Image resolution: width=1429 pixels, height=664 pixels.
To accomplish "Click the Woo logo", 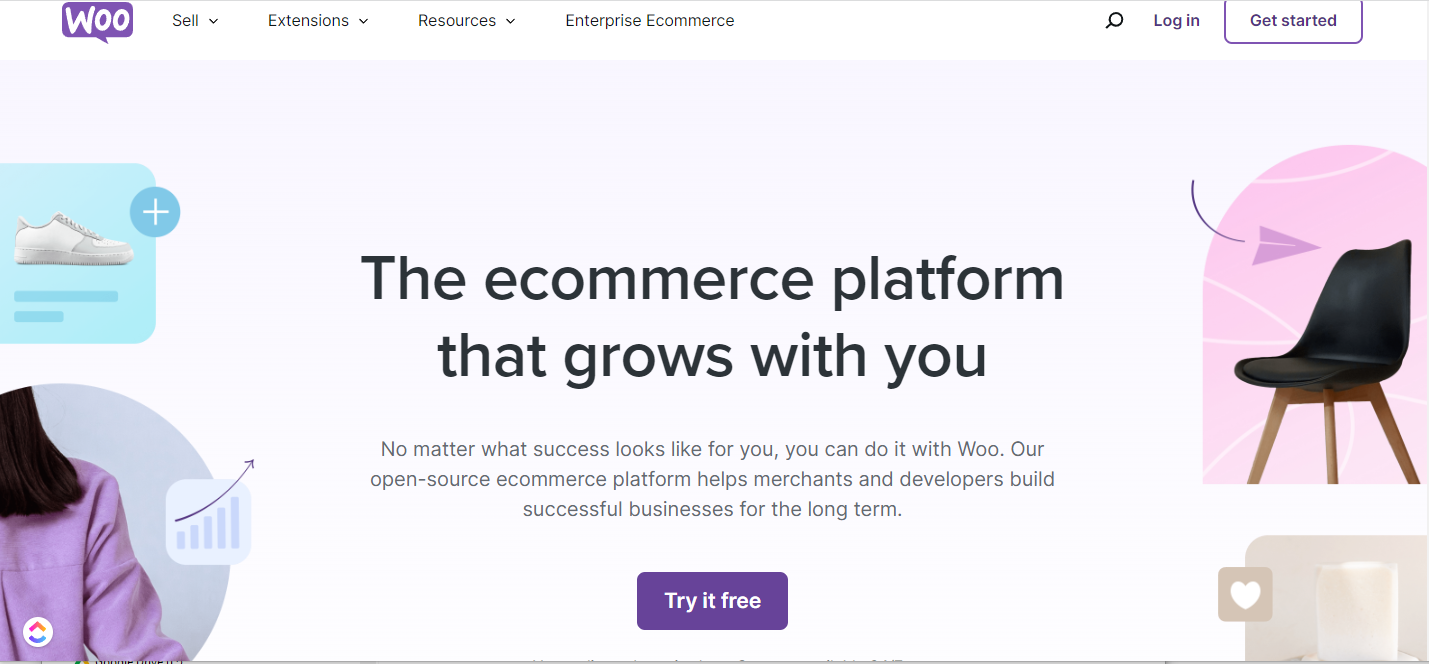I will pyautogui.click(x=96, y=20).
